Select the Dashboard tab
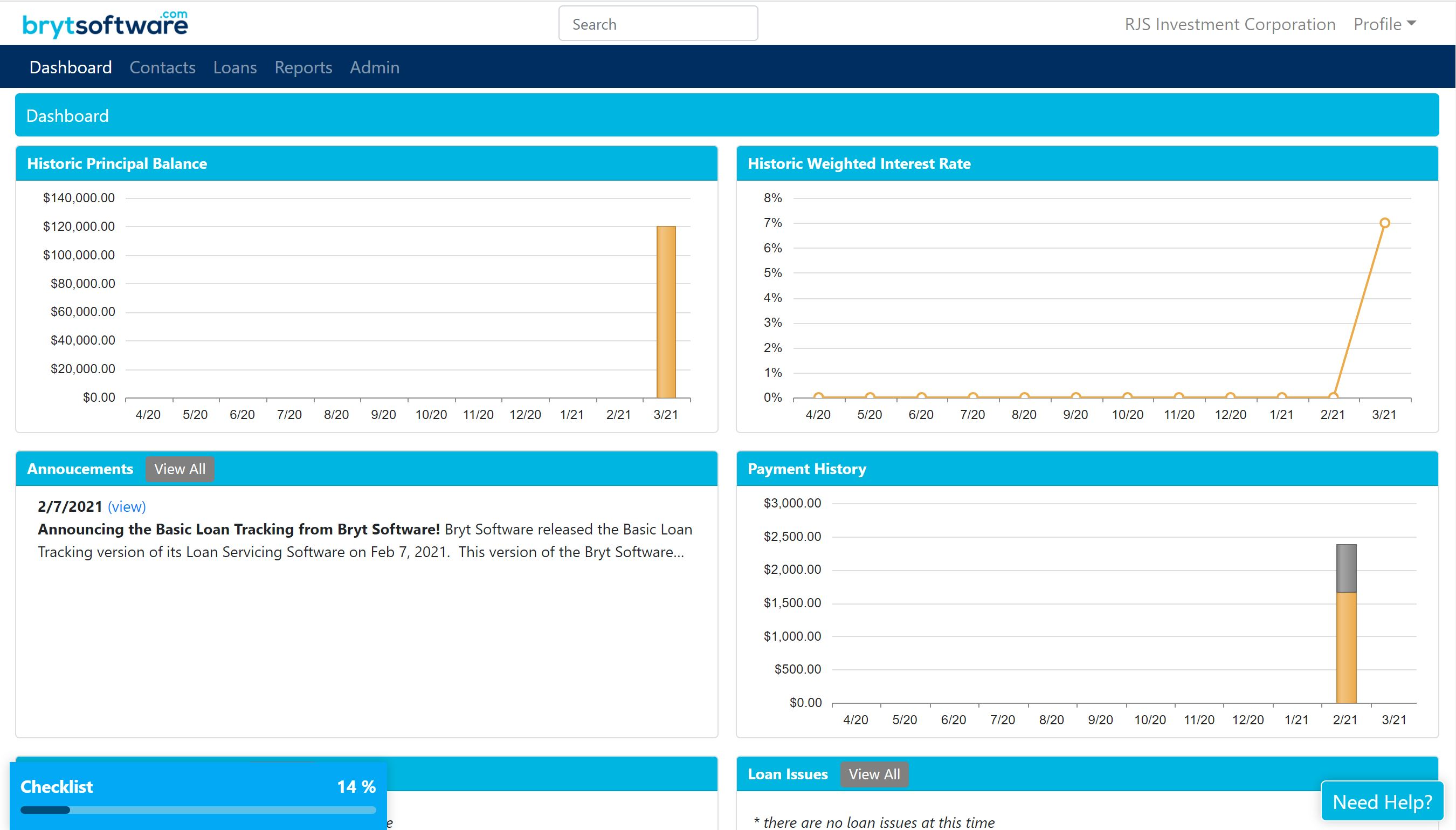Viewport: 1456px width, 830px height. [70, 67]
